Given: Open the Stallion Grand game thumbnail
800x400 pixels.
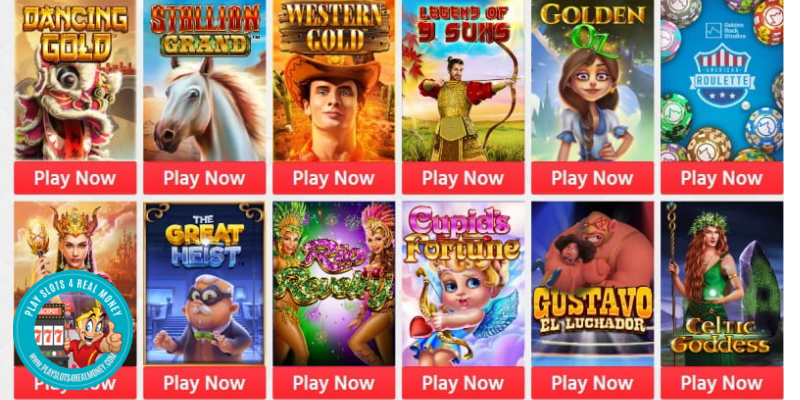Looking at the screenshot, I should coord(205,81).
